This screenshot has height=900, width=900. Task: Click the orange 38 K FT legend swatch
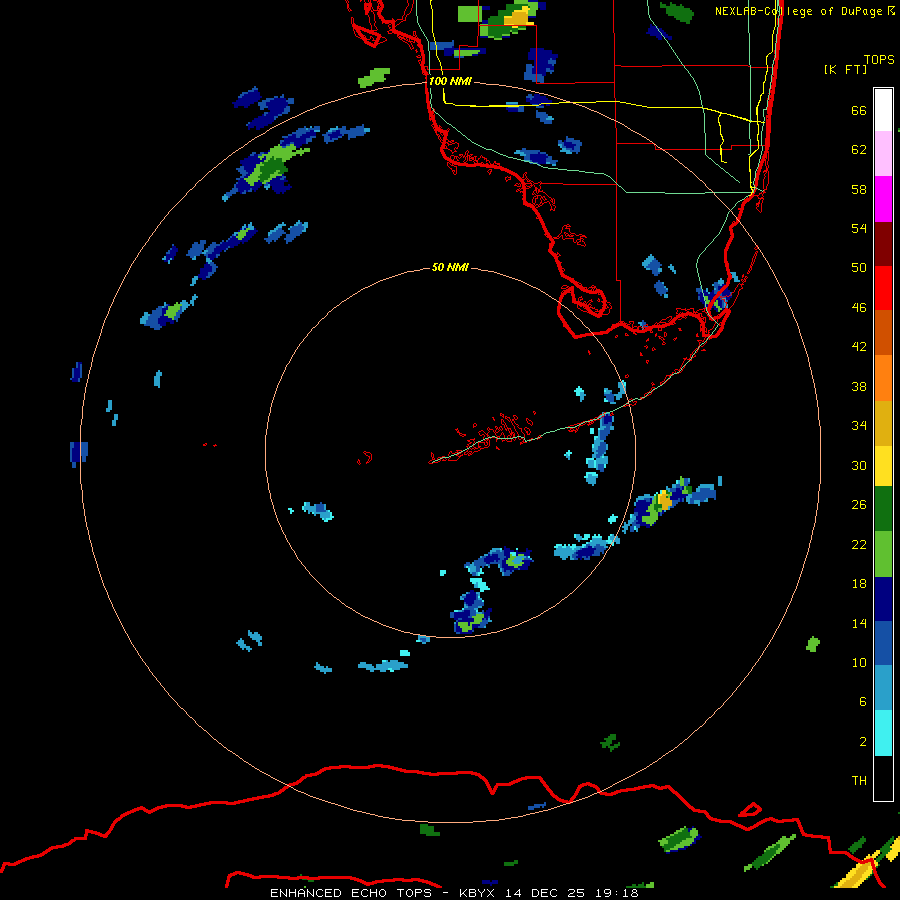click(883, 378)
